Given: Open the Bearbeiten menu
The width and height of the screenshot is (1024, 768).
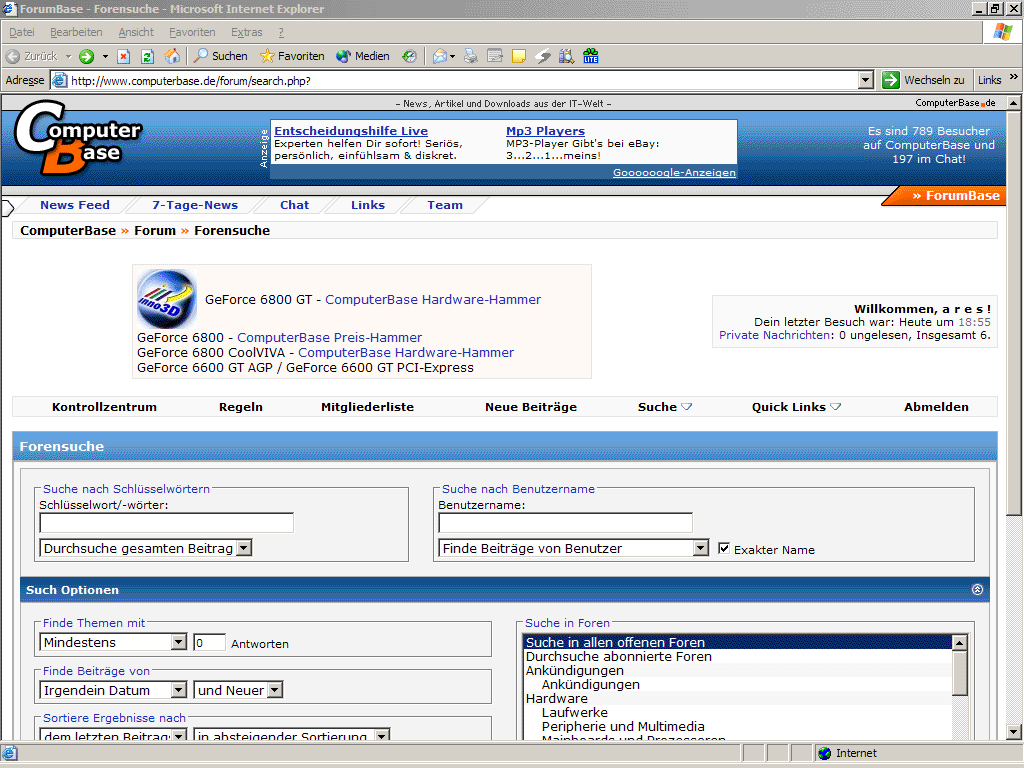Looking at the screenshot, I should click(x=76, y=32).
